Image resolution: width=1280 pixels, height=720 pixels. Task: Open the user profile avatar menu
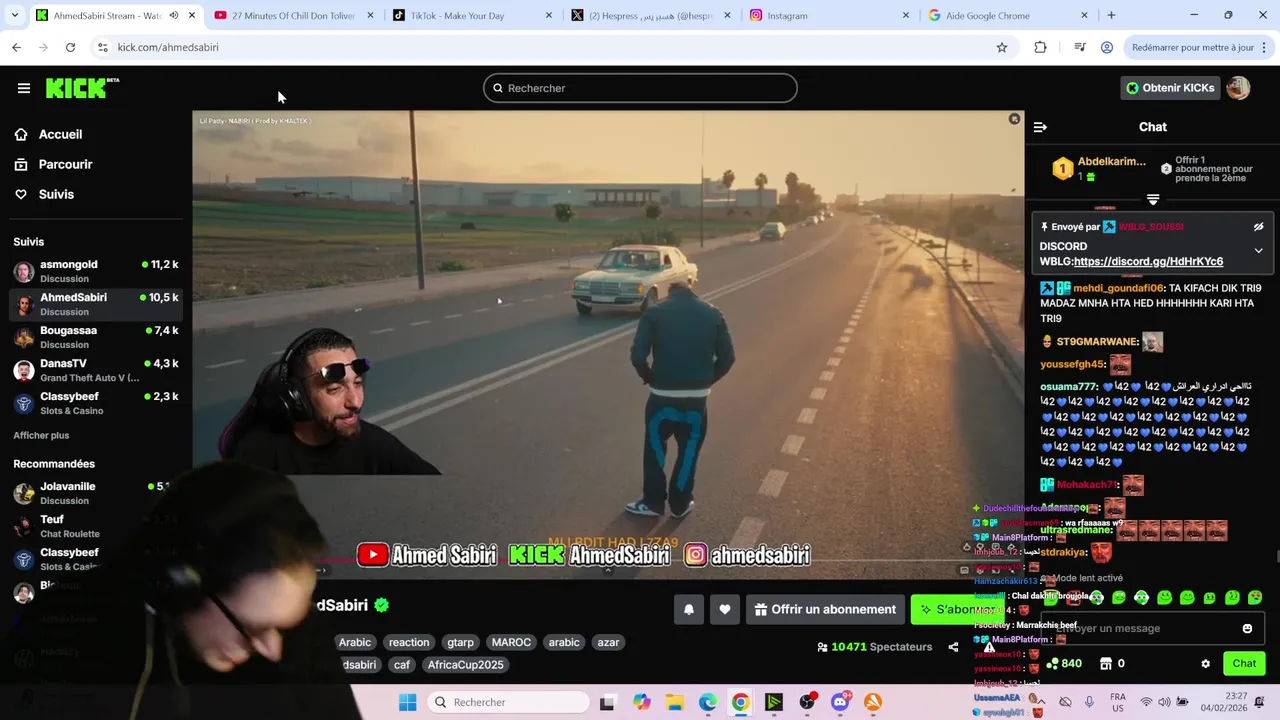[1238, 88]
